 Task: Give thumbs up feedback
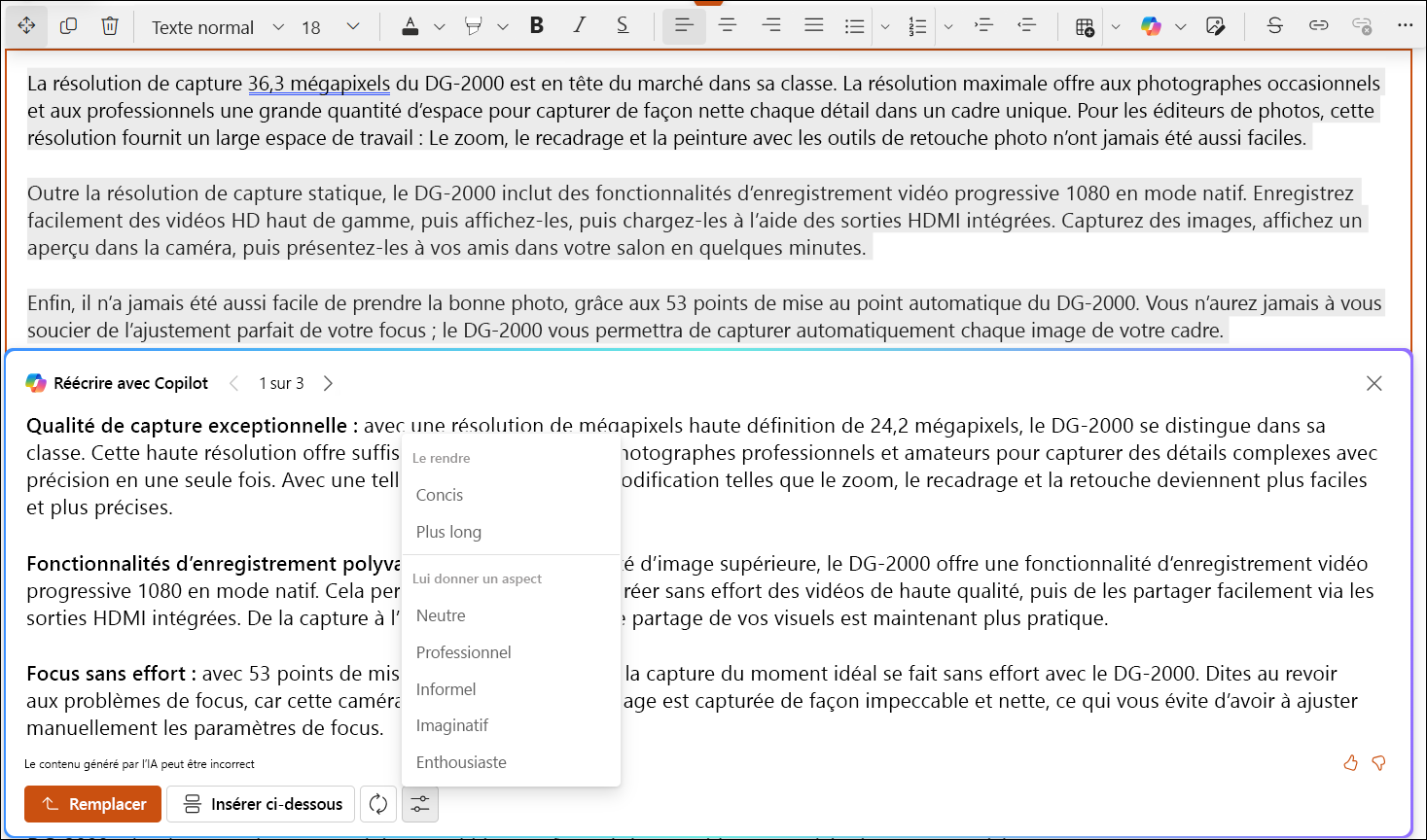click(x=1350, y=763)
